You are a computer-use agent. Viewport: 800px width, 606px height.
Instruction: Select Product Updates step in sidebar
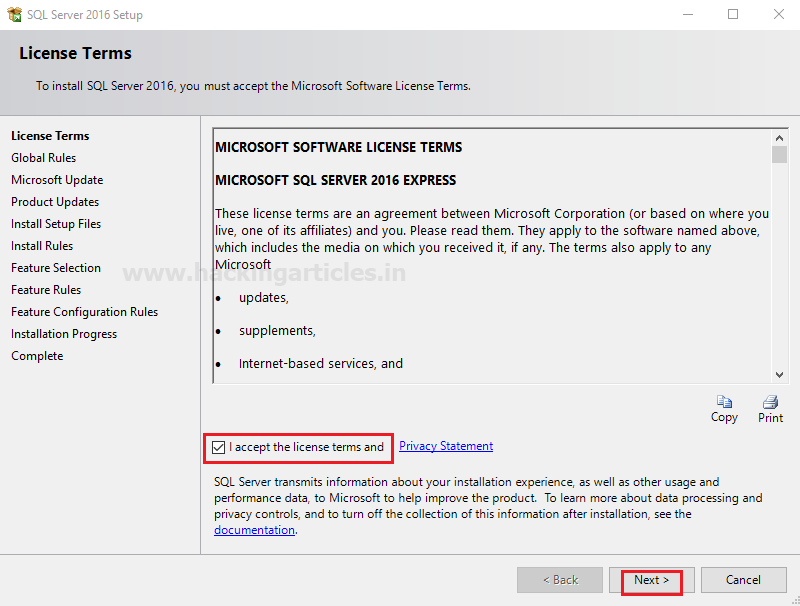tap(55, 202)
